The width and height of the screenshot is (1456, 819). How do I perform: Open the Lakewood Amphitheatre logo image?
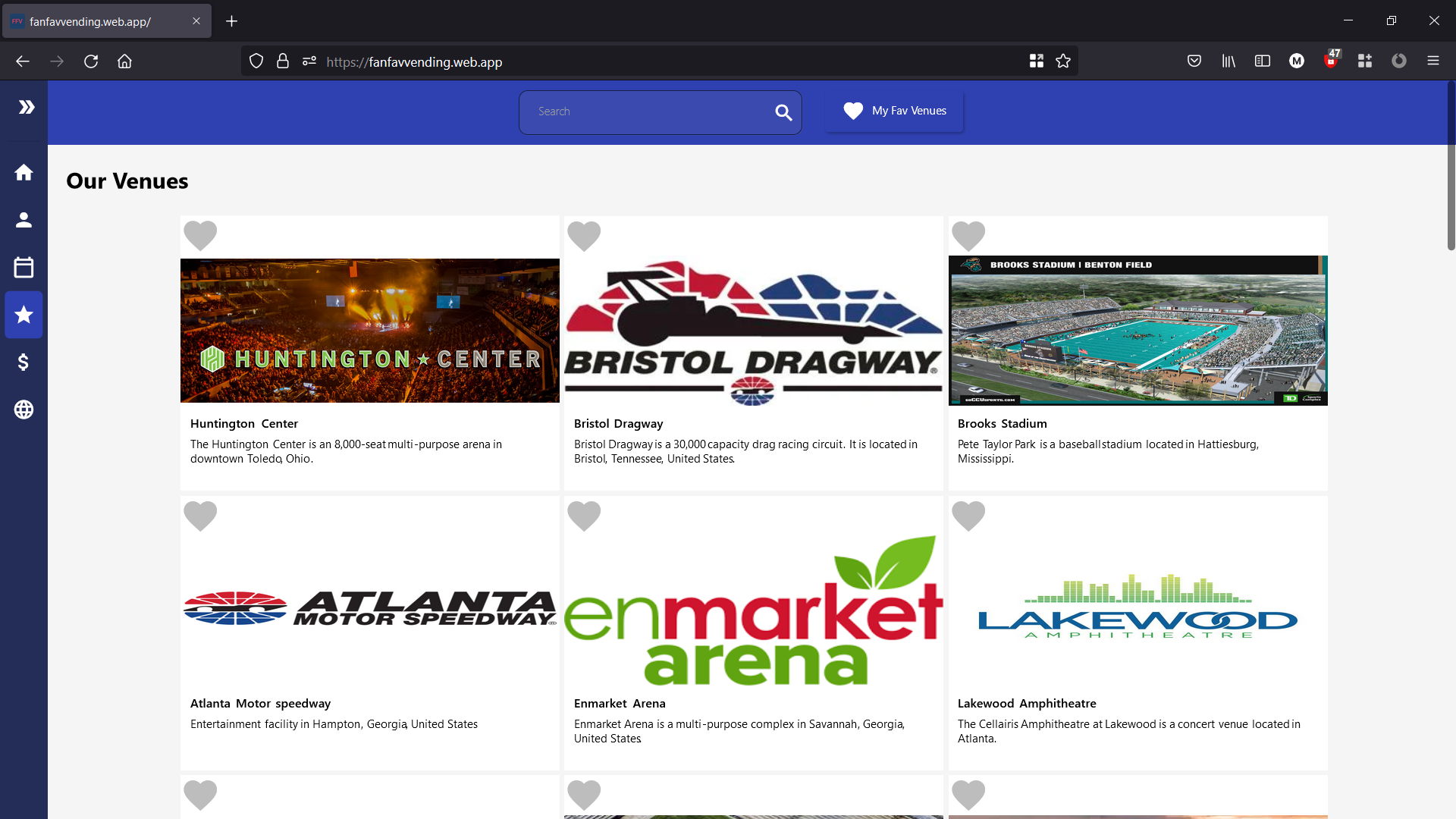click(x=1137, y=607)
